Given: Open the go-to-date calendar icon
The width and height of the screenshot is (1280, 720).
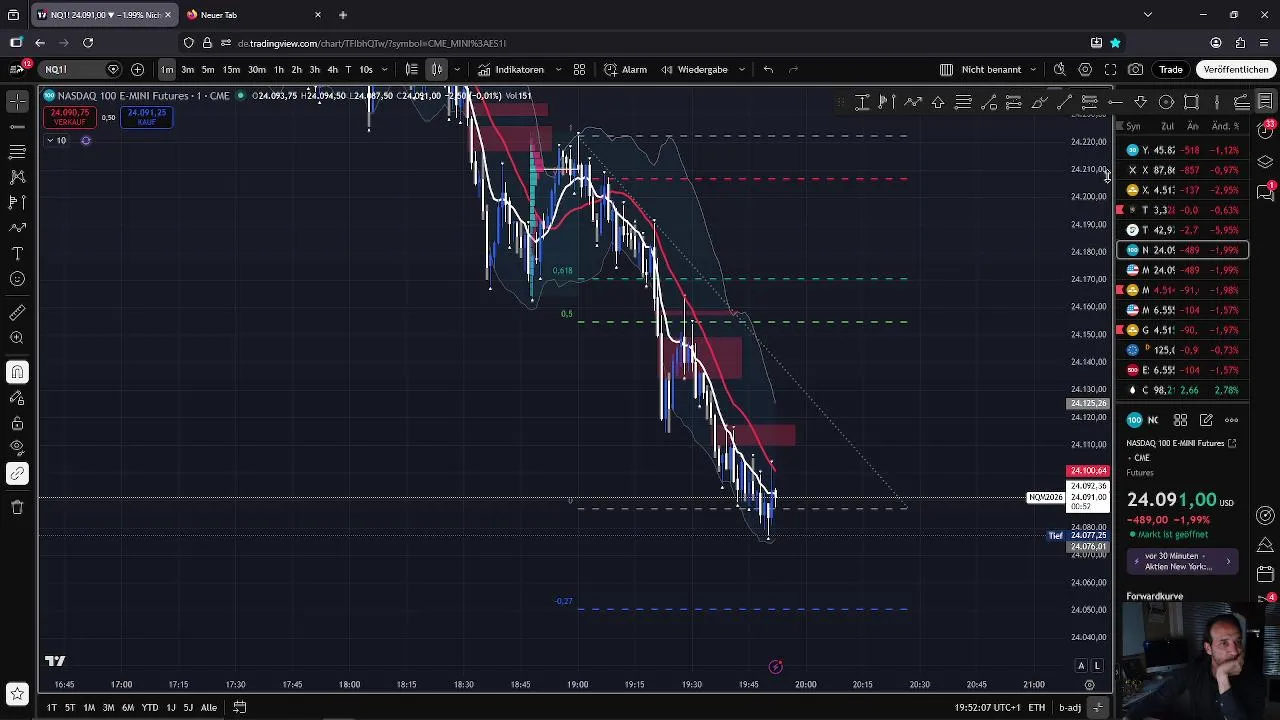Looking at the screenshot, I should [x=240, y=707].
